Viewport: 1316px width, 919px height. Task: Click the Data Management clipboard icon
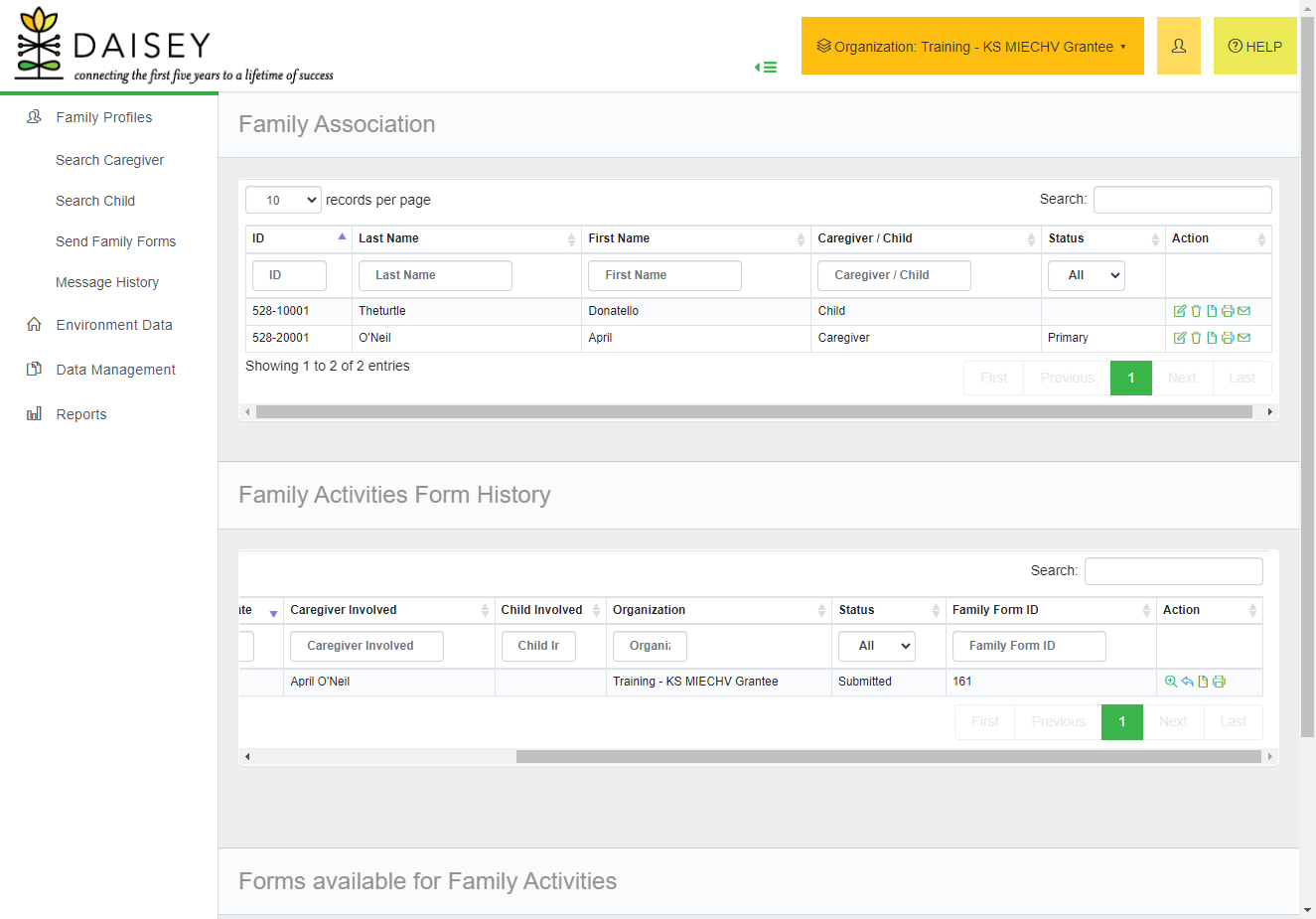point(34,369)
